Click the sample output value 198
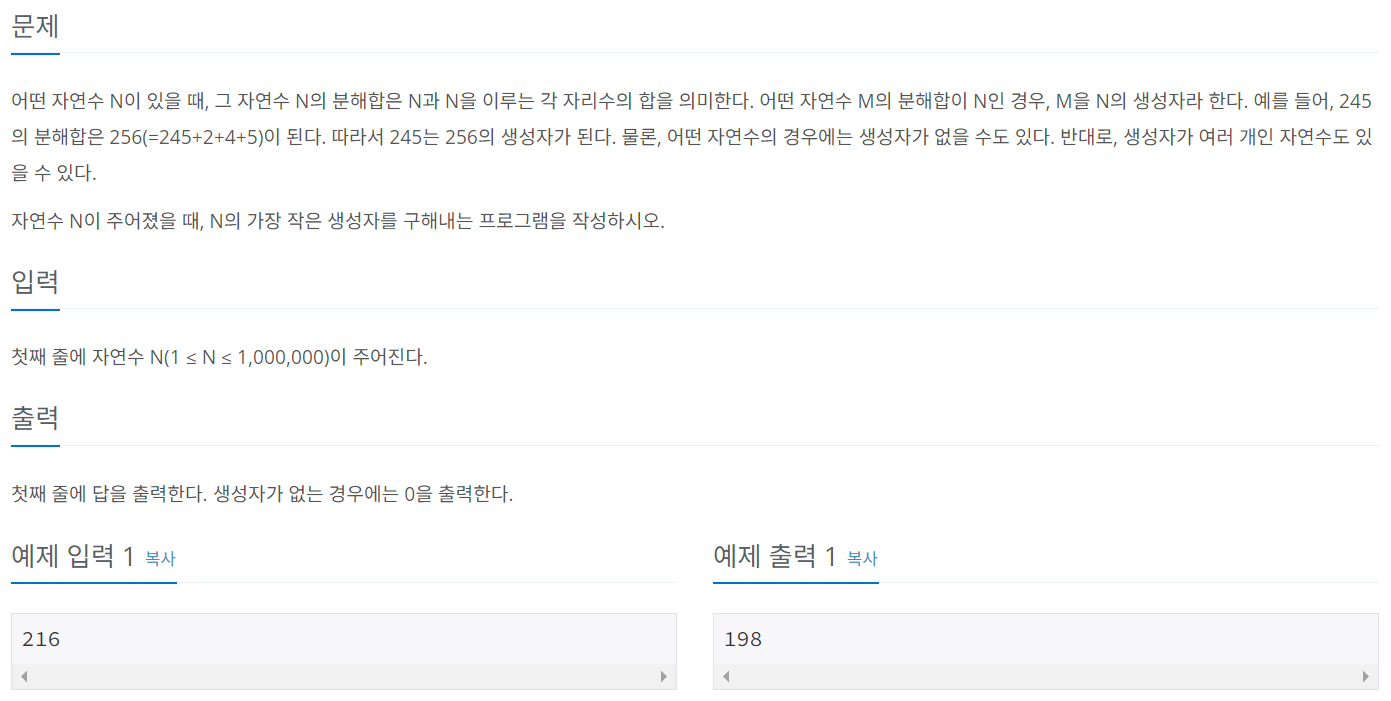This screenshot has width=1391, height=701. point(743,639)
